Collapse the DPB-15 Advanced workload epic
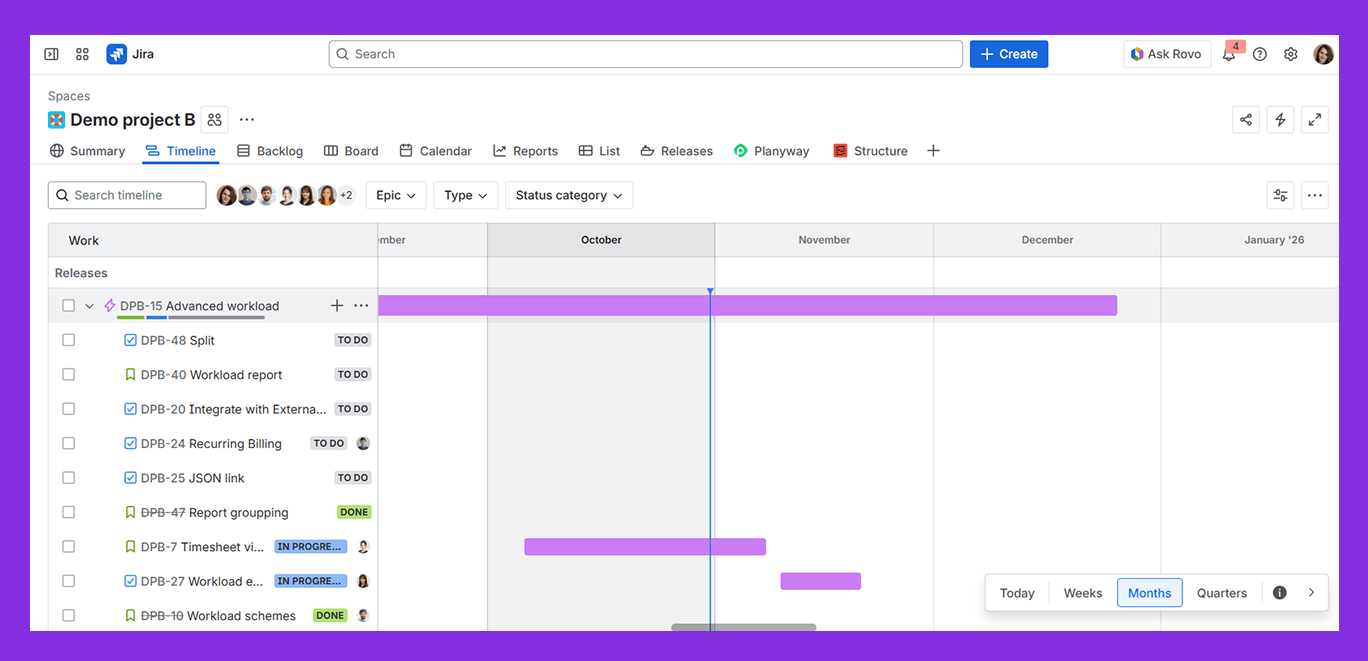Image resolution: width=1368 pixels, height=661 pixels. [89, 305]
